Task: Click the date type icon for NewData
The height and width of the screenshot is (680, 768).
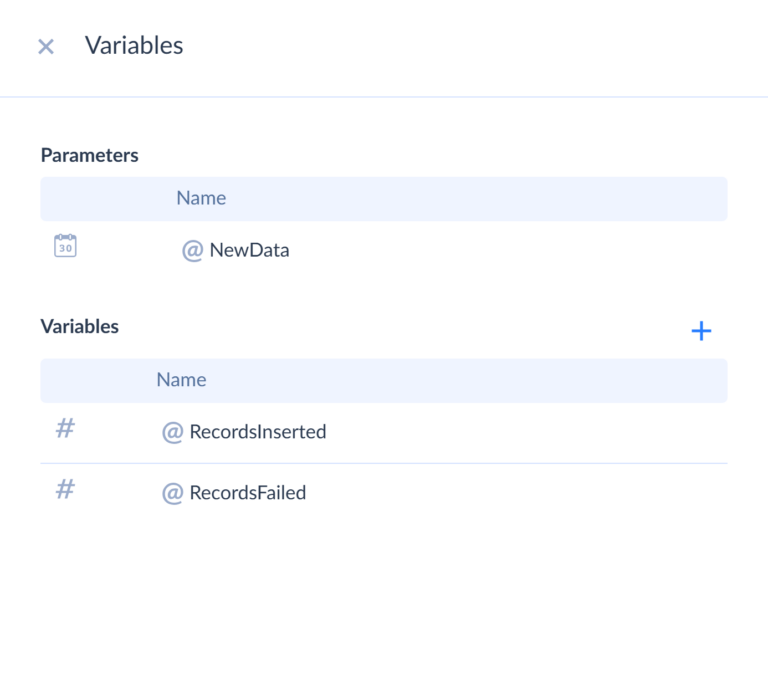Action: coord(65,246)
